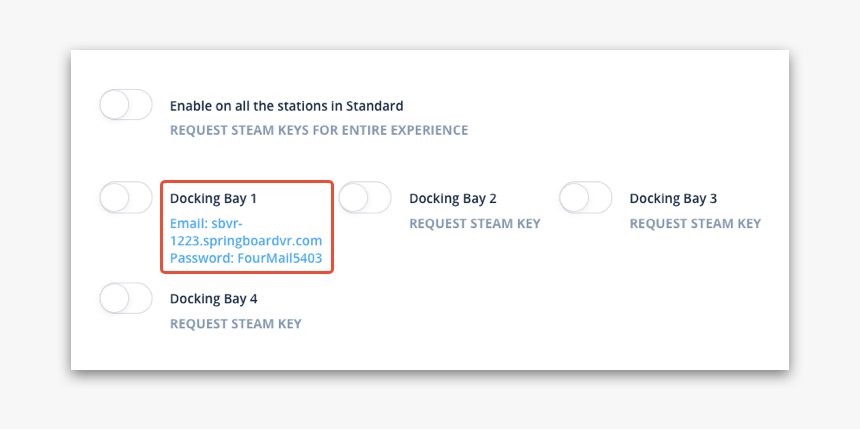Select the FourMail5403 password value
Viewport: 860px width, 429px height.
pos(279,258)
